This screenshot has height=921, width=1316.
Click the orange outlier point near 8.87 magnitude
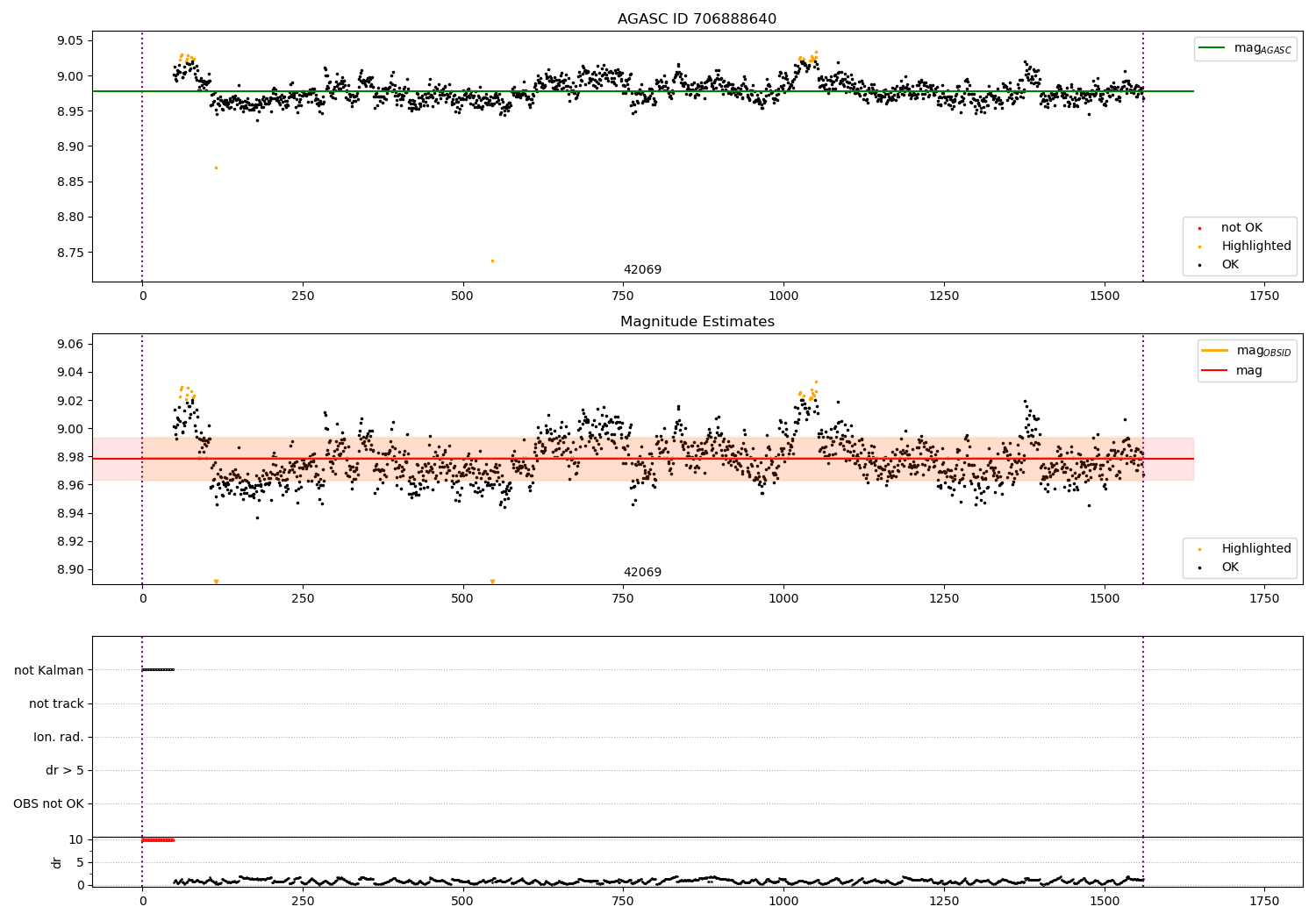coord(216,168)
